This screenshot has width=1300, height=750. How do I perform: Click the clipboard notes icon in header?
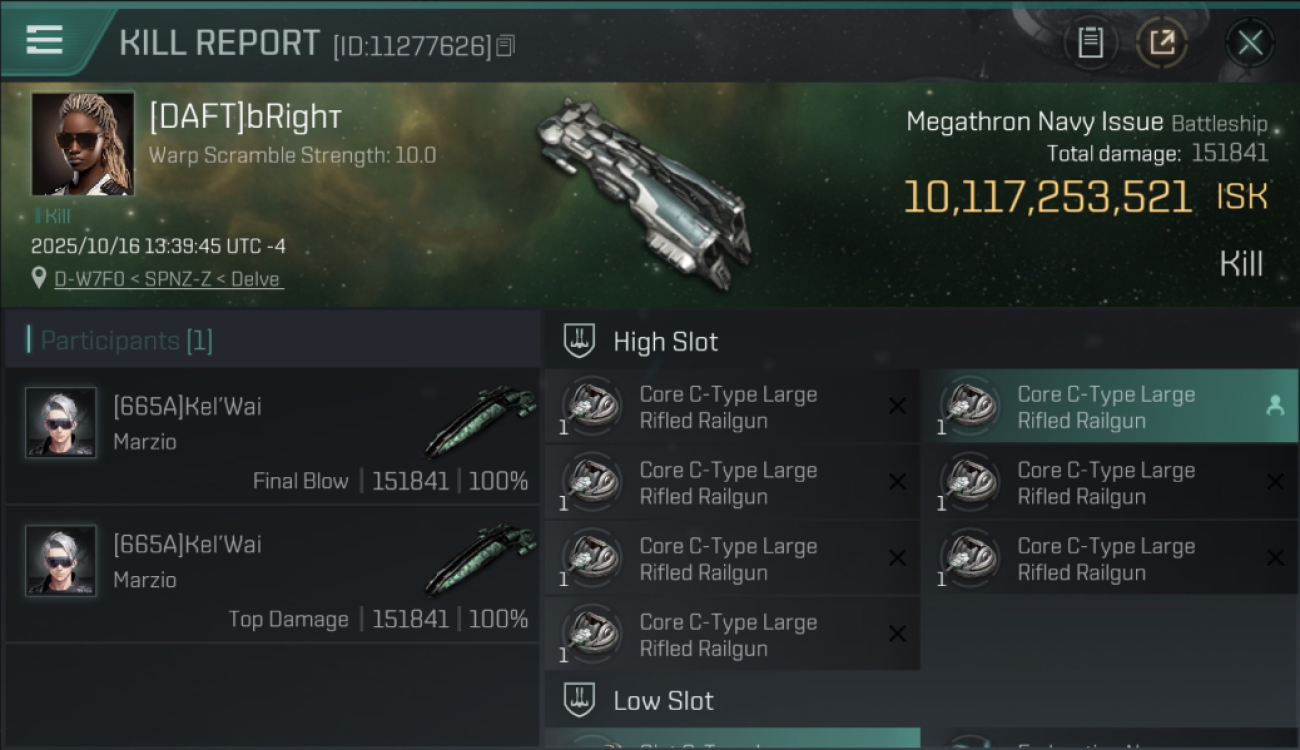point(1090,43)
